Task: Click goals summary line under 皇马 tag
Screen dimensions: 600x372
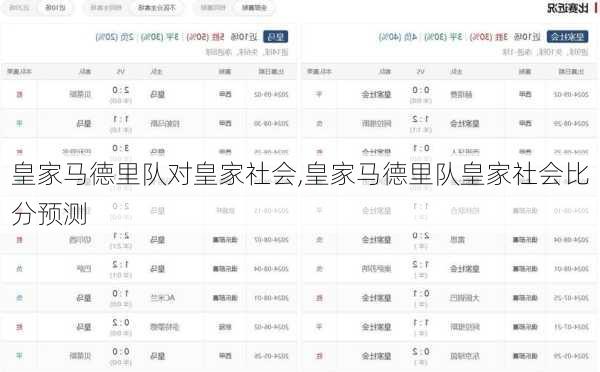Action: click(247, 52)
